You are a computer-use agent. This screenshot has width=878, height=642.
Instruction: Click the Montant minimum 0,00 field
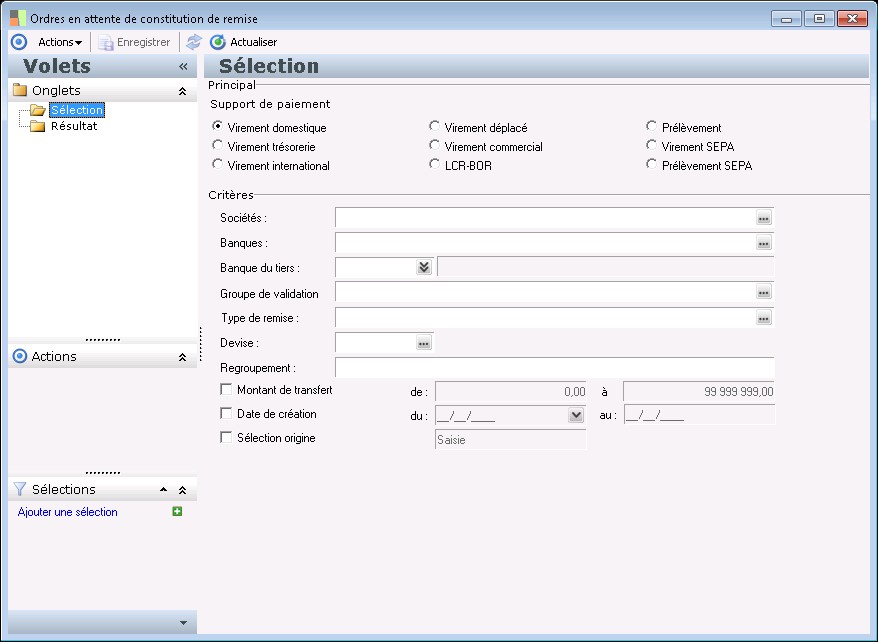click(511, 391)
